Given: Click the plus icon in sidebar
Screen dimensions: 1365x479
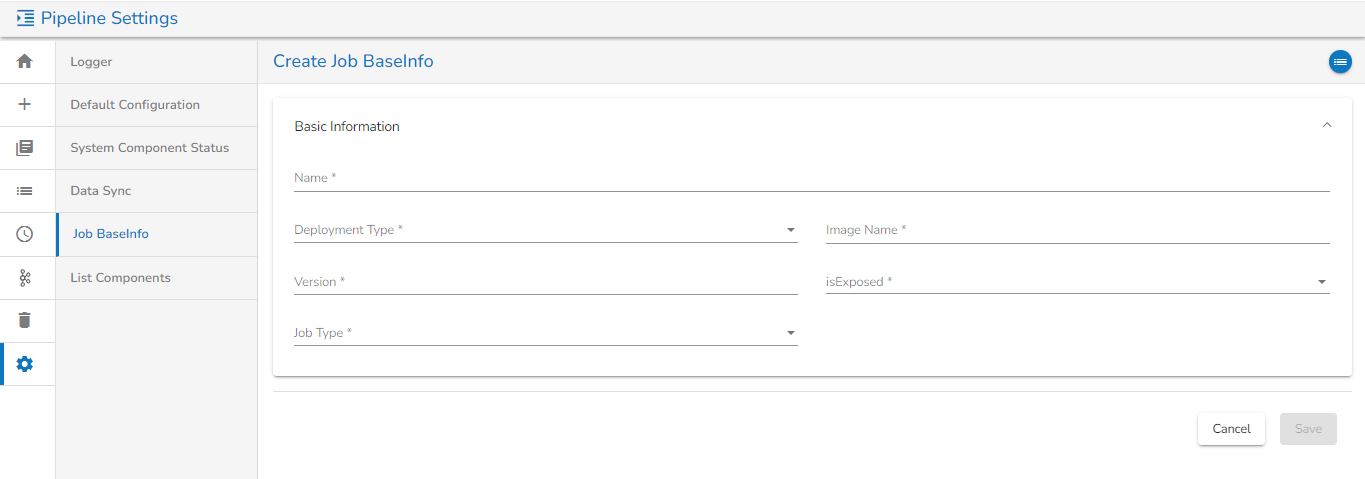Looking at the screenshot, I should [25, 105].
